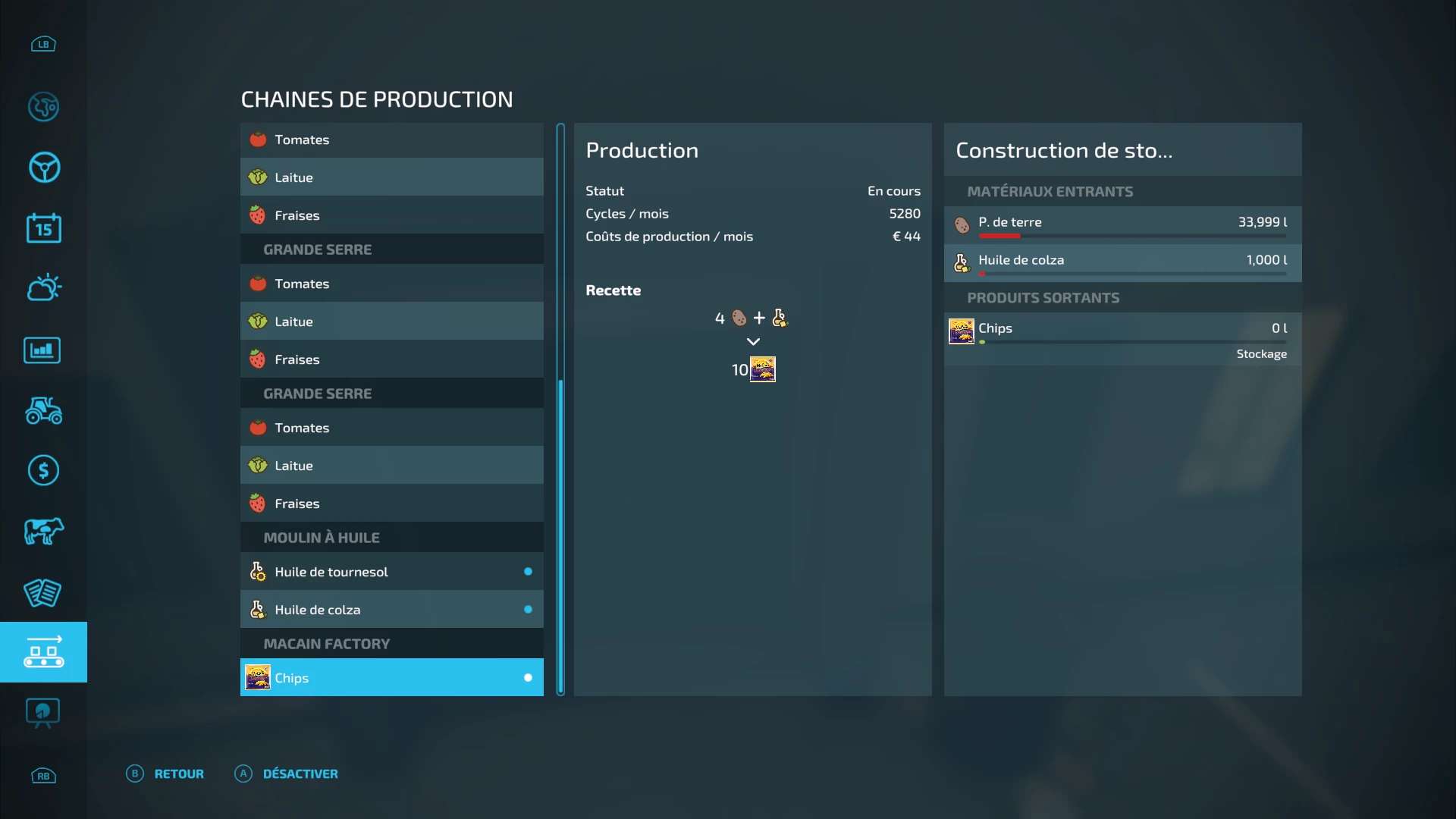Click the recipe down chevron arrow
Screen dimensions: 1456x819
pos(753,342)
